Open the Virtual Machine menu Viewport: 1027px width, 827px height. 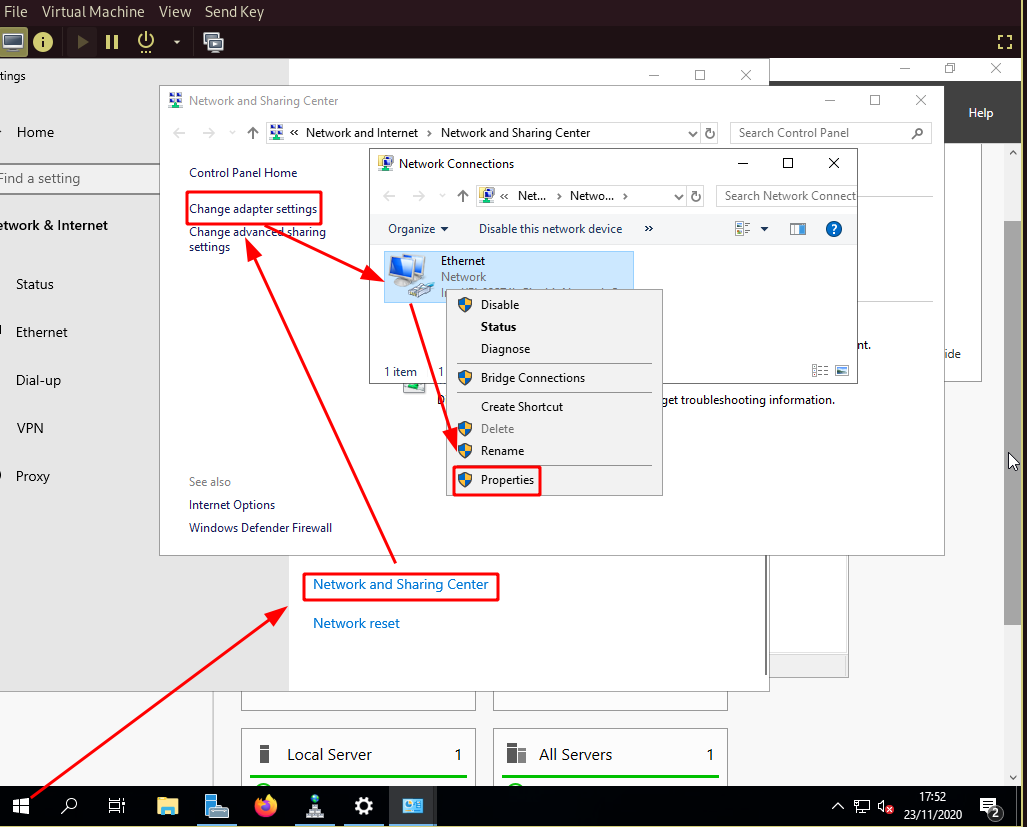pos(93,12)
